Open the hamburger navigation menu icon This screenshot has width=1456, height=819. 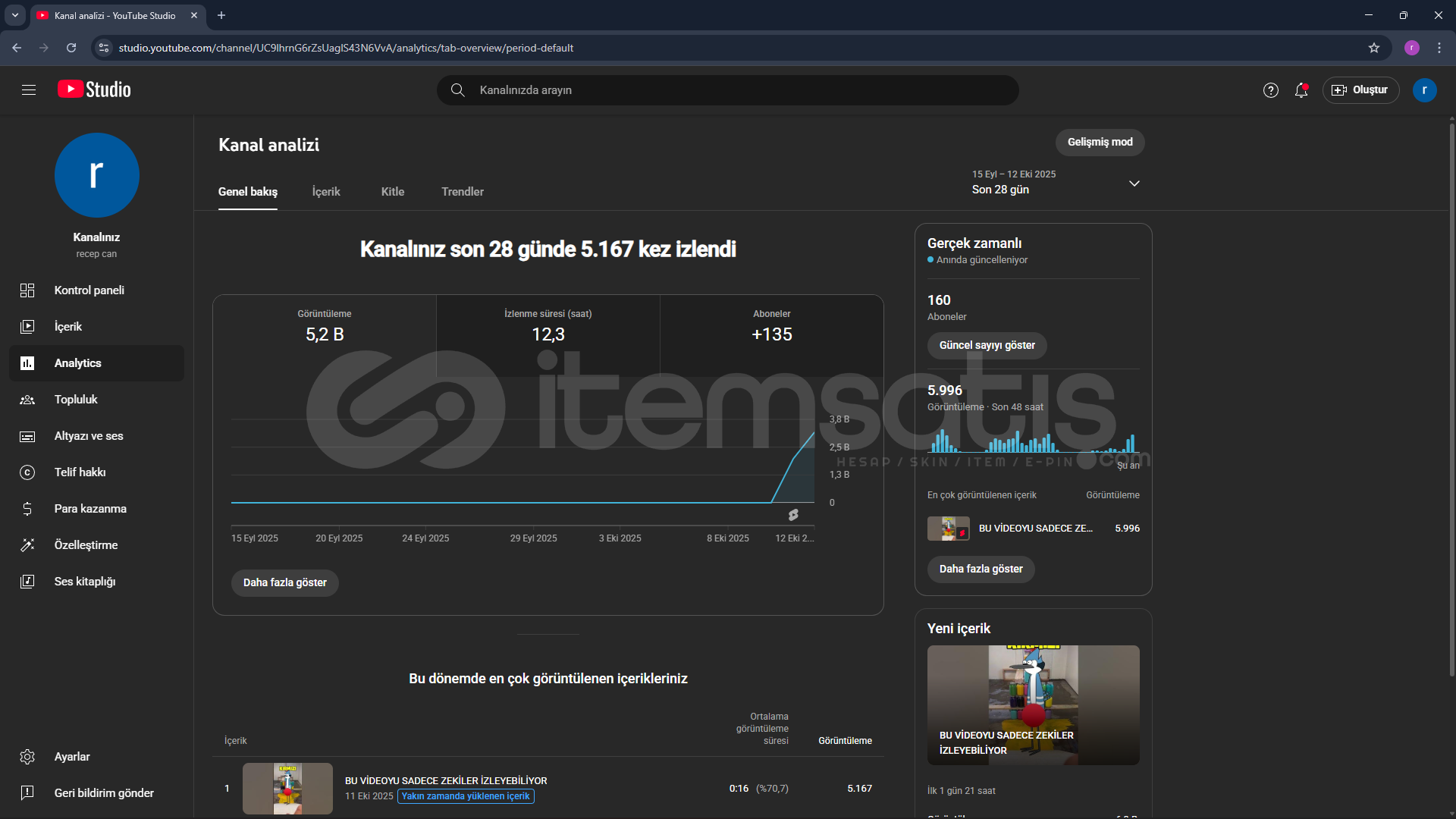(x=29, y=90)
